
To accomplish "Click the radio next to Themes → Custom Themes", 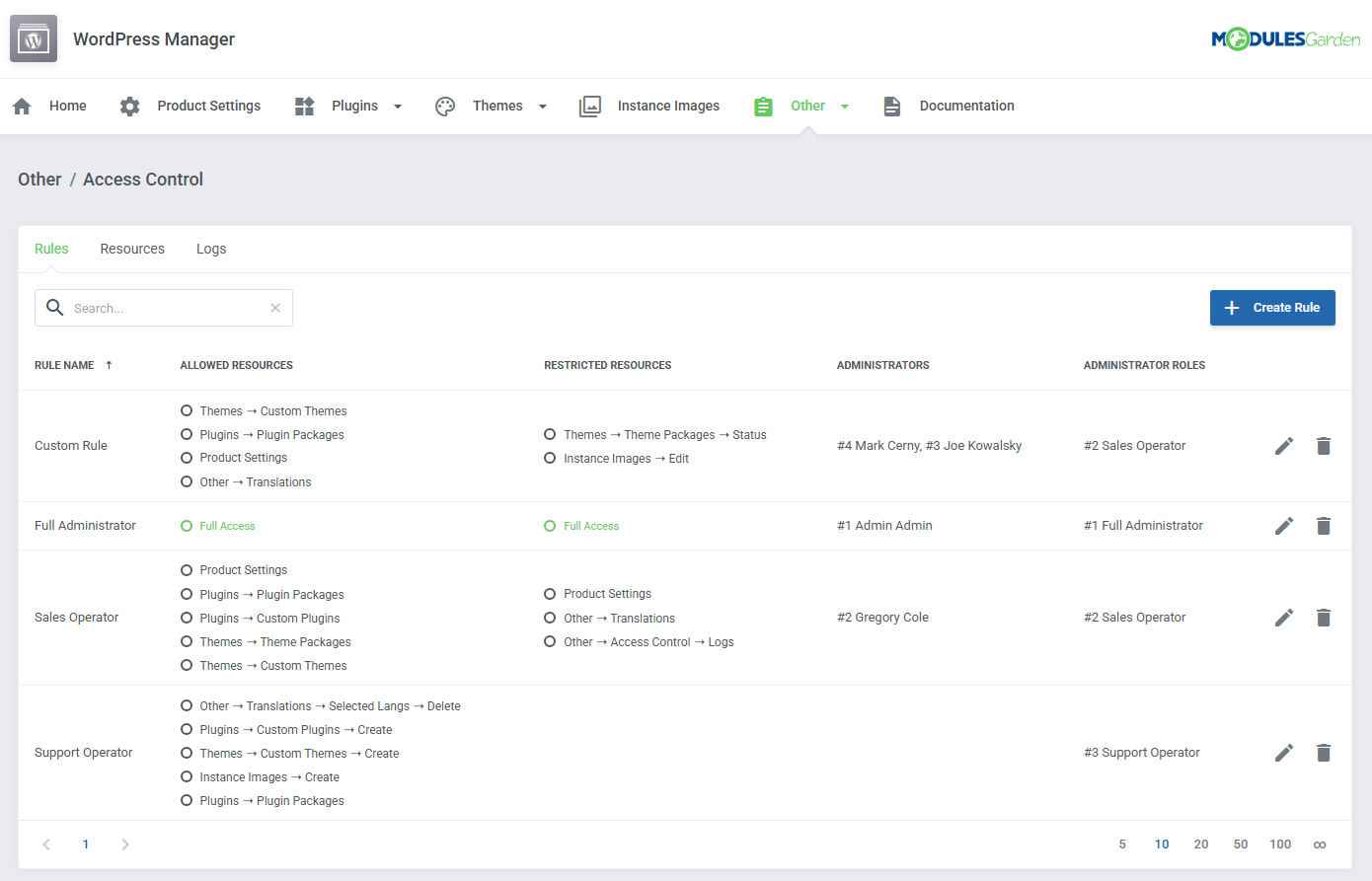I will (x=187, y=410).
